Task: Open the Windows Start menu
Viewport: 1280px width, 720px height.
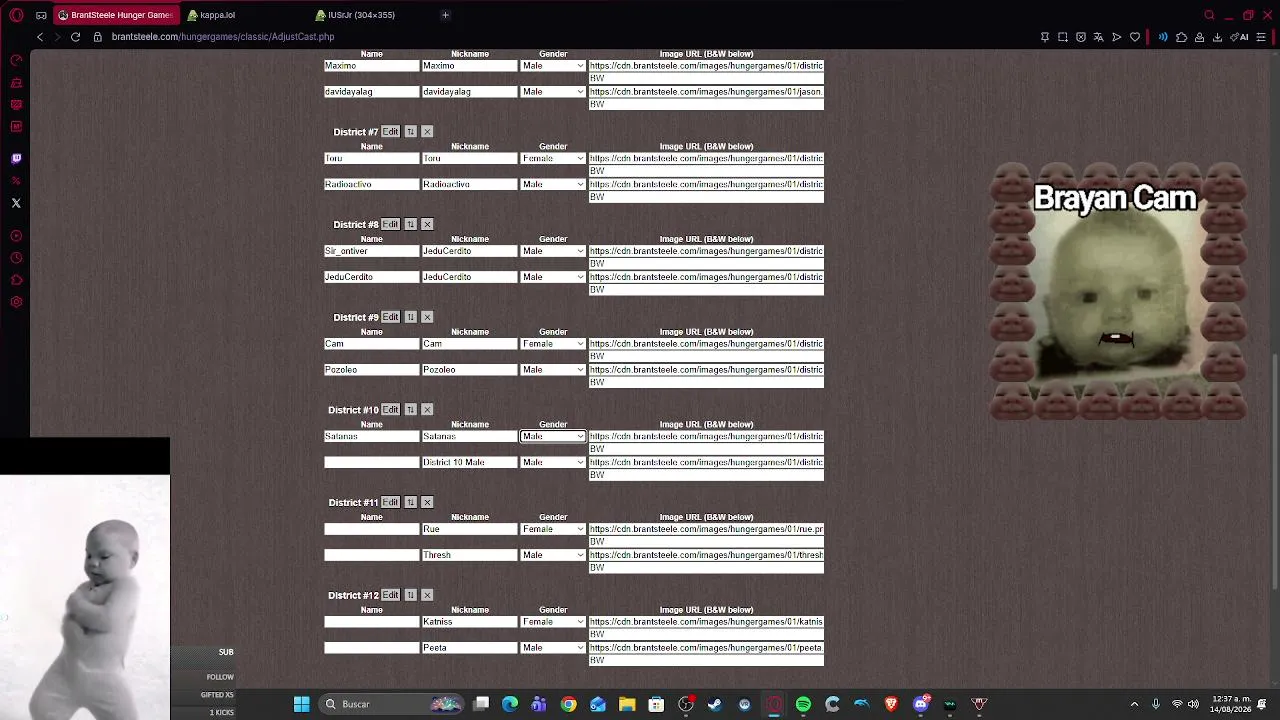Action: coord(301,704)
